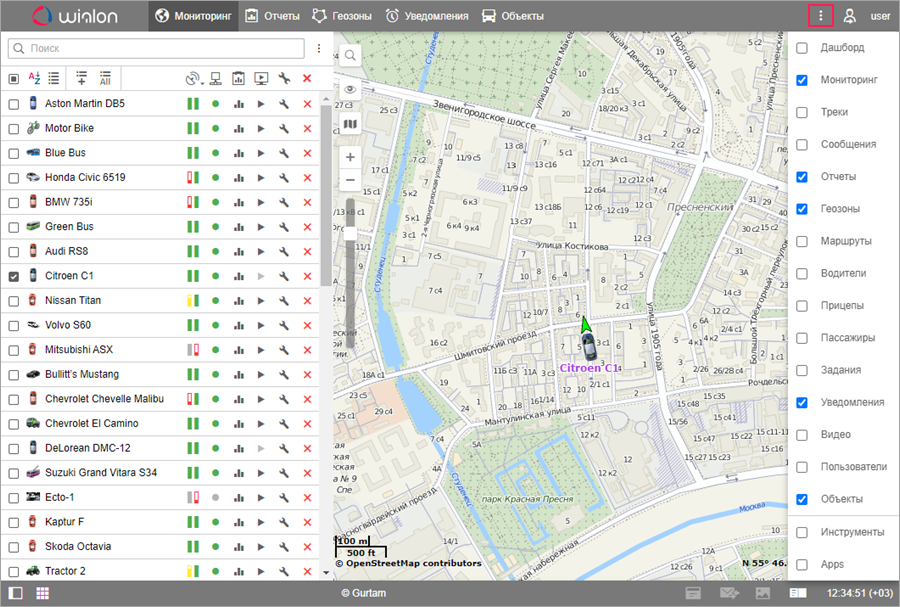Screen dimensions: 900x607
Task: Toggle left panel layout in bottom bar
Action: click(x=15, y=593)
